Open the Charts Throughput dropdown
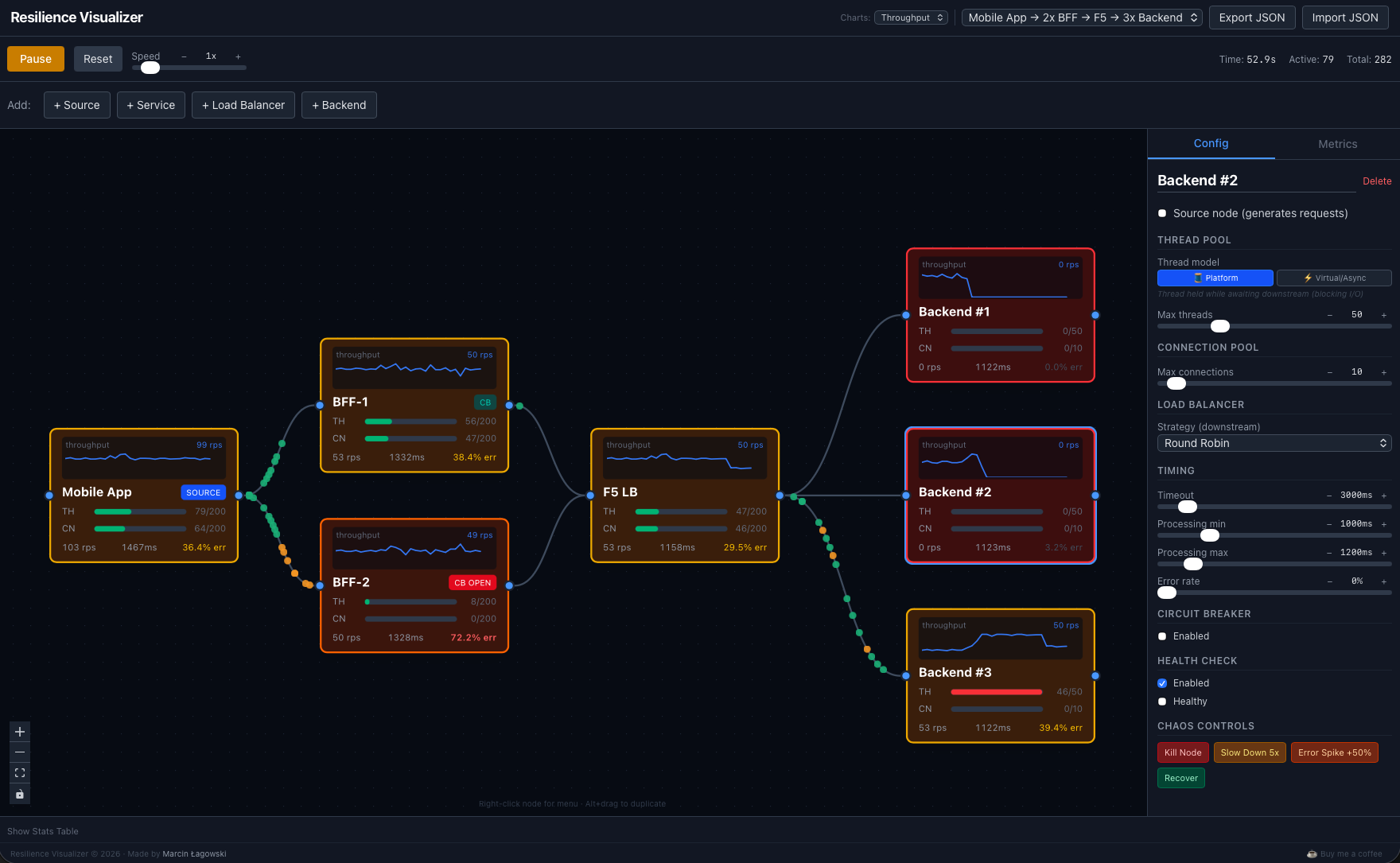Image resolution: width=1400 pixels, height=863 pixels. pos(911,17)
